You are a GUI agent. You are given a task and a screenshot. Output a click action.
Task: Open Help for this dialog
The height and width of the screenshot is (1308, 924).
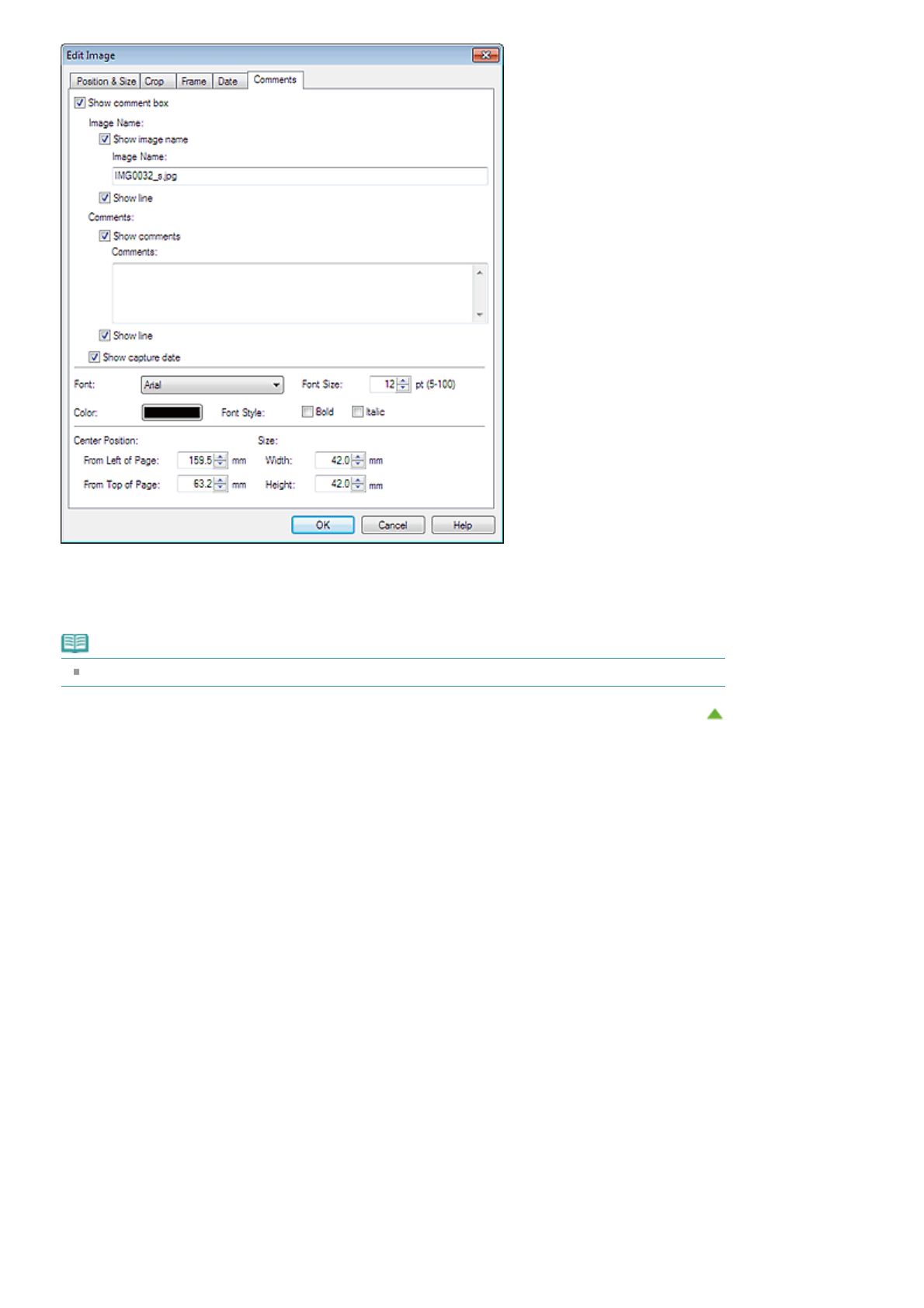pos(463,525)
